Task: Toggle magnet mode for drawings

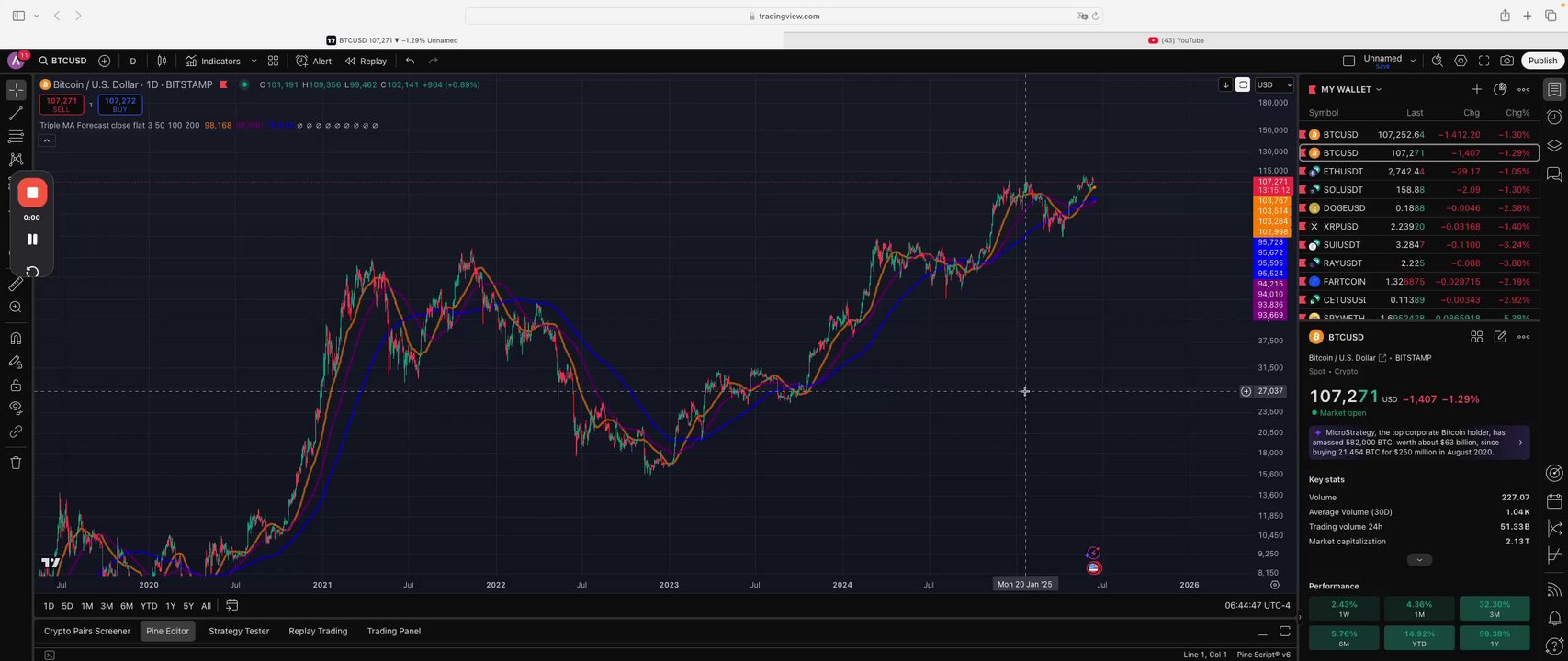Action: click(16, 338)
